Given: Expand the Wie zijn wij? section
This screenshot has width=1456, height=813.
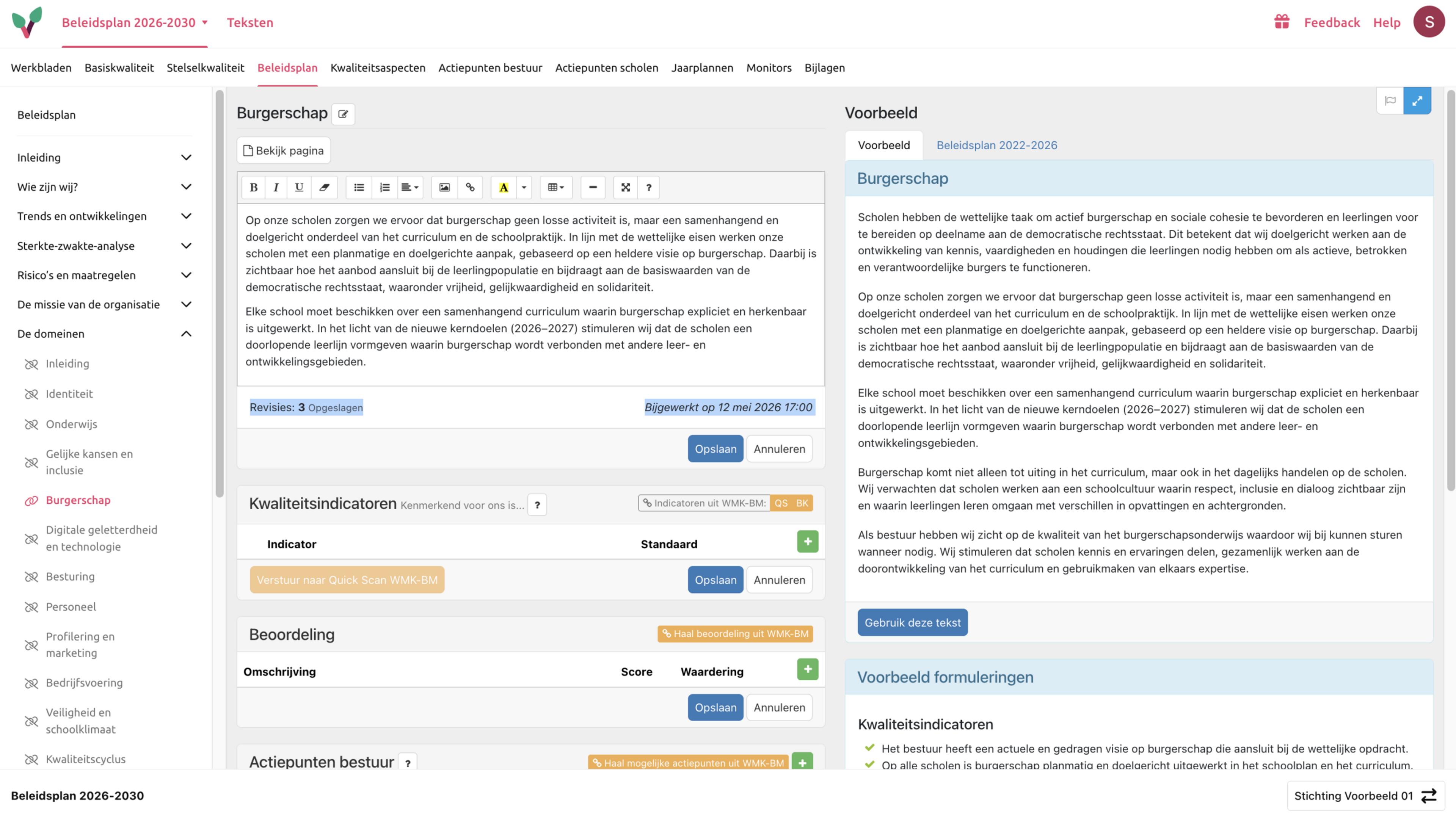Looking at the screenshot, I should (186, 187).
